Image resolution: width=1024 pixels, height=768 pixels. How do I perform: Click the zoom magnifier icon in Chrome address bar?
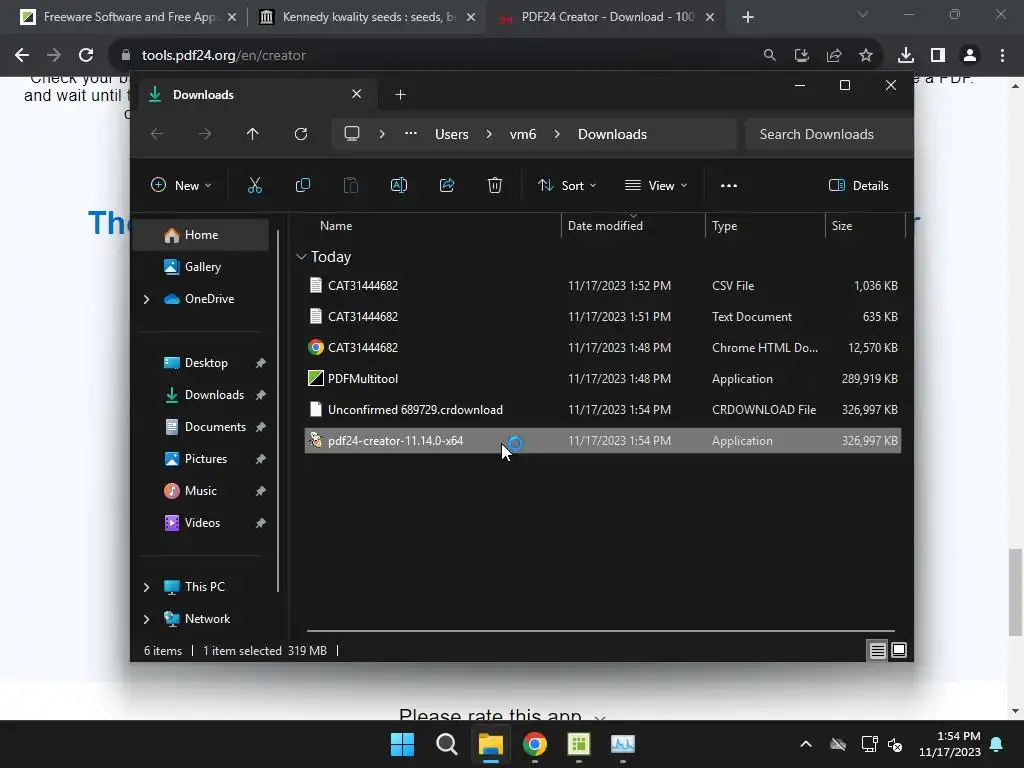pos(770,56)
